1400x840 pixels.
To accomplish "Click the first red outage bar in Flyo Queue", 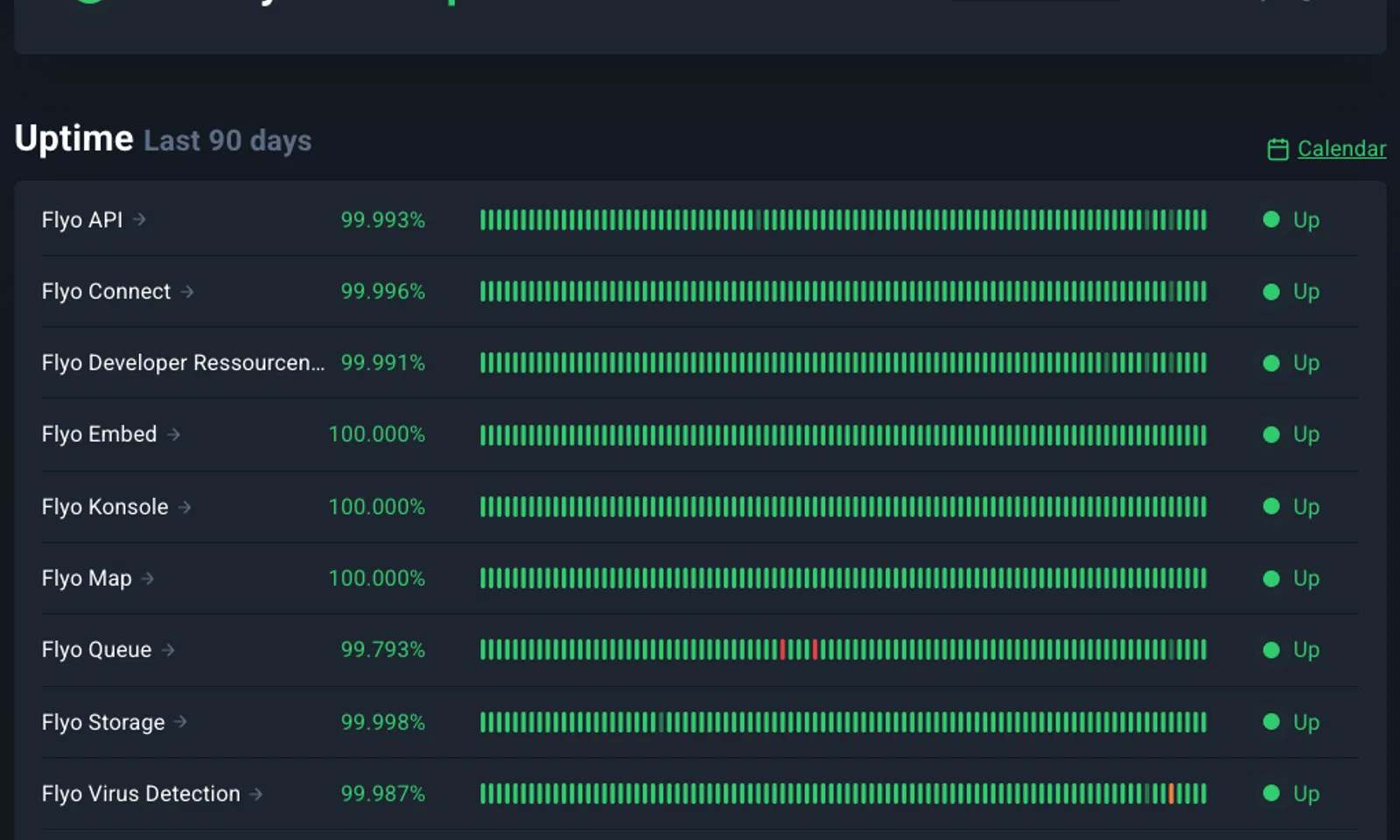I will click(783, 649).
